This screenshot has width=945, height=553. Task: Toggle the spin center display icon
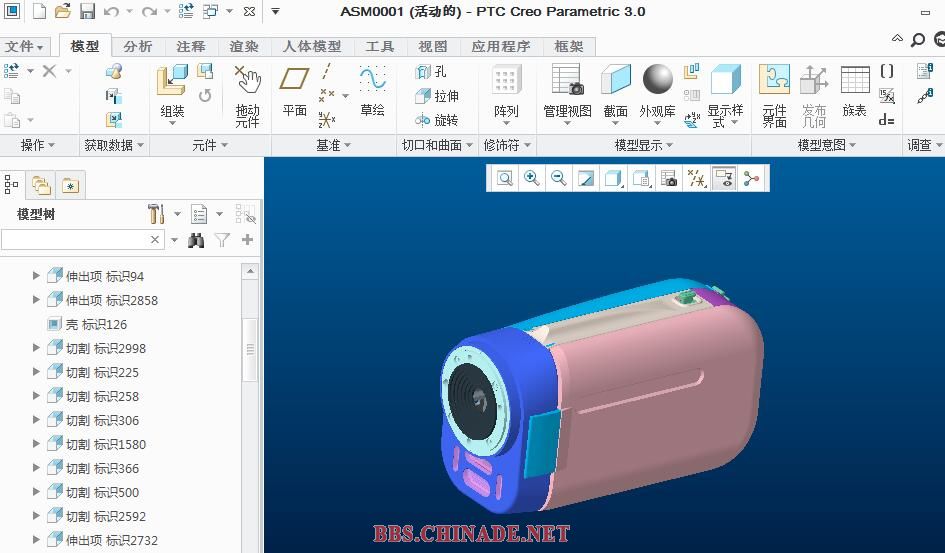751,178
